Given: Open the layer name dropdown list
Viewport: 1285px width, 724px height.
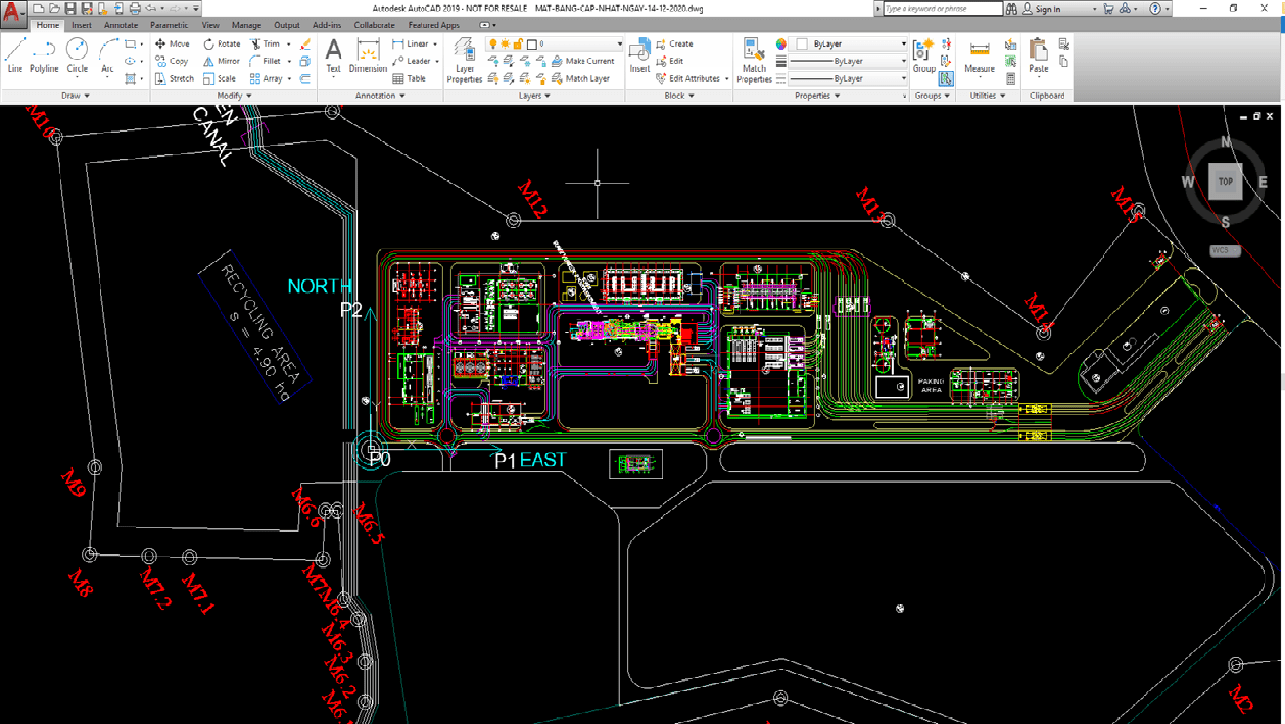Looking at the screenshot, I should [x=619, y=44].
